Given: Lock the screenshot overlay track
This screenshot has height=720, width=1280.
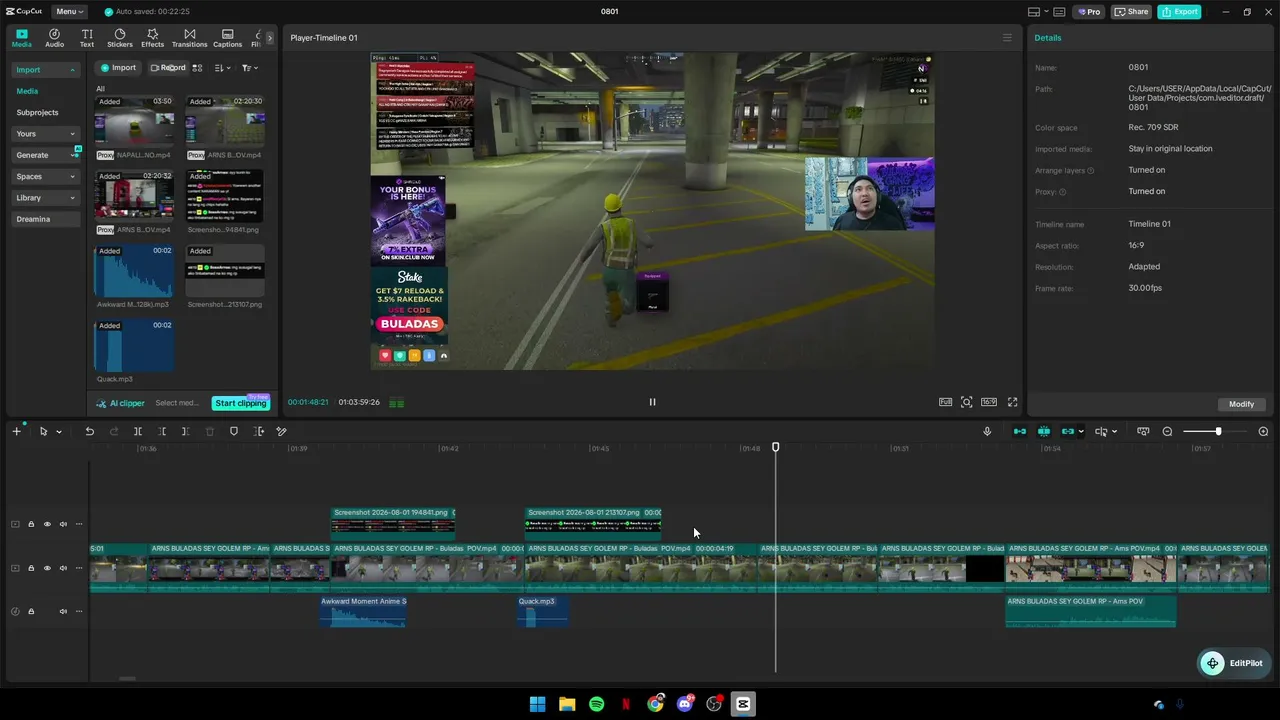Looking at the screenshot, I should click(x=31, y=524).
